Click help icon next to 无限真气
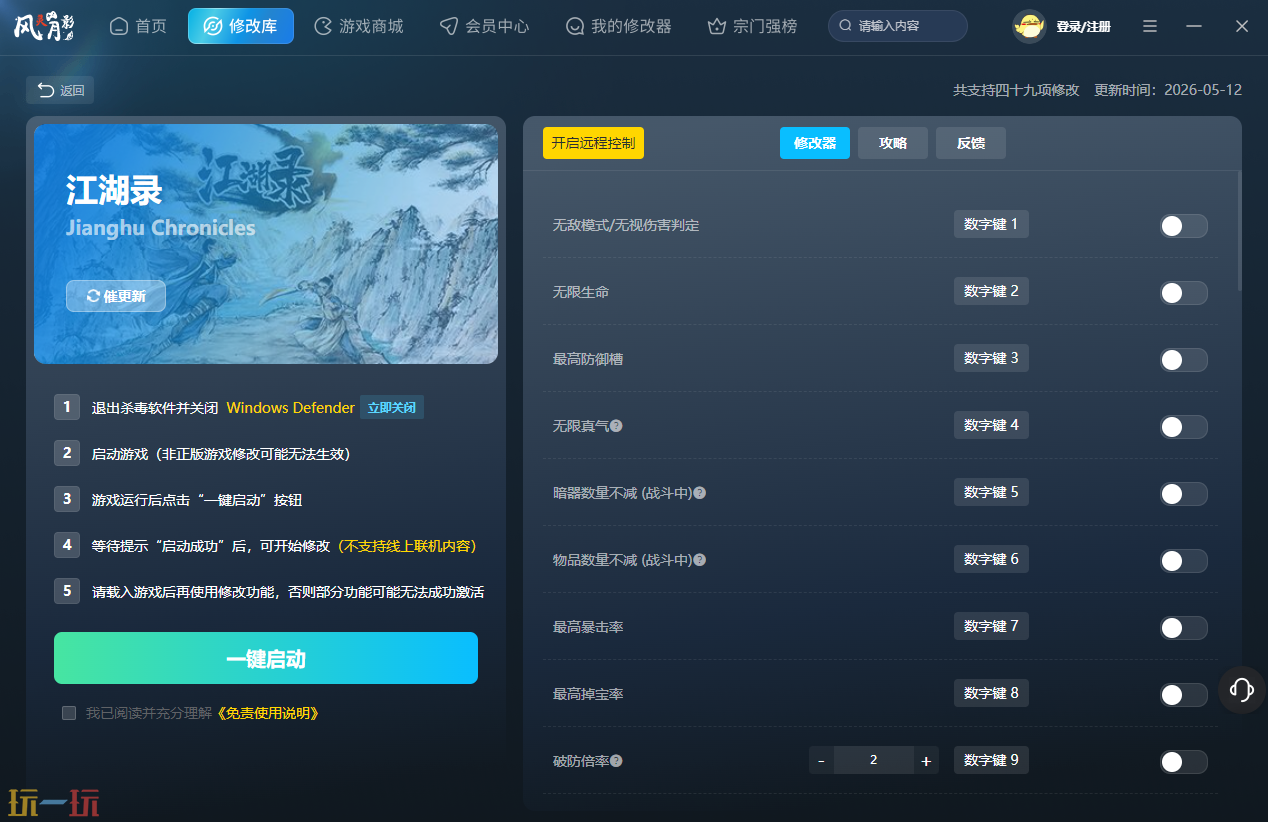 coord(616,426)
